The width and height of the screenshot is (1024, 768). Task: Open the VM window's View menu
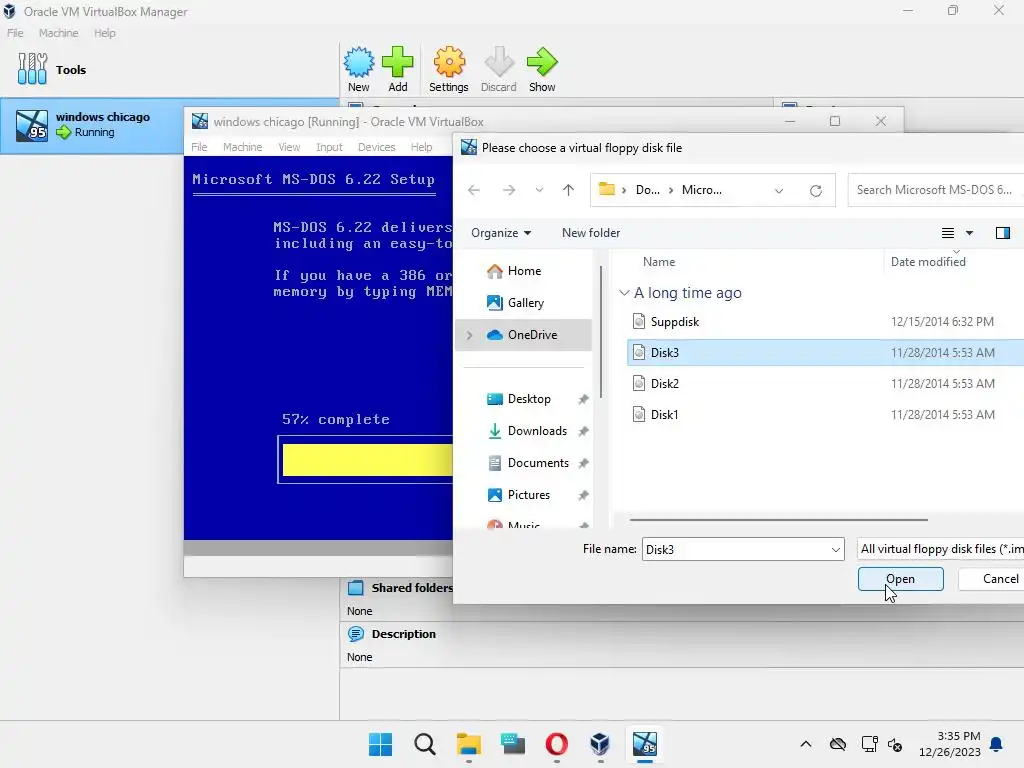(289, 147)
